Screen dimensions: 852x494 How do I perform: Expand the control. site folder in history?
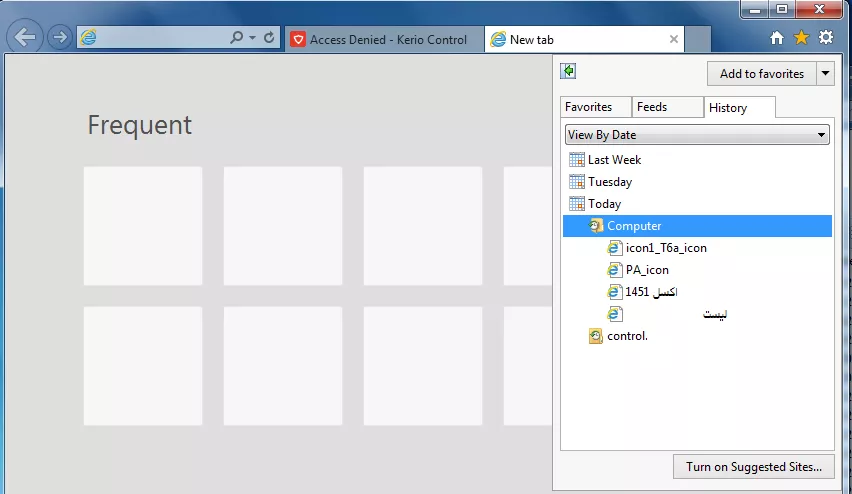click(627, 336)
